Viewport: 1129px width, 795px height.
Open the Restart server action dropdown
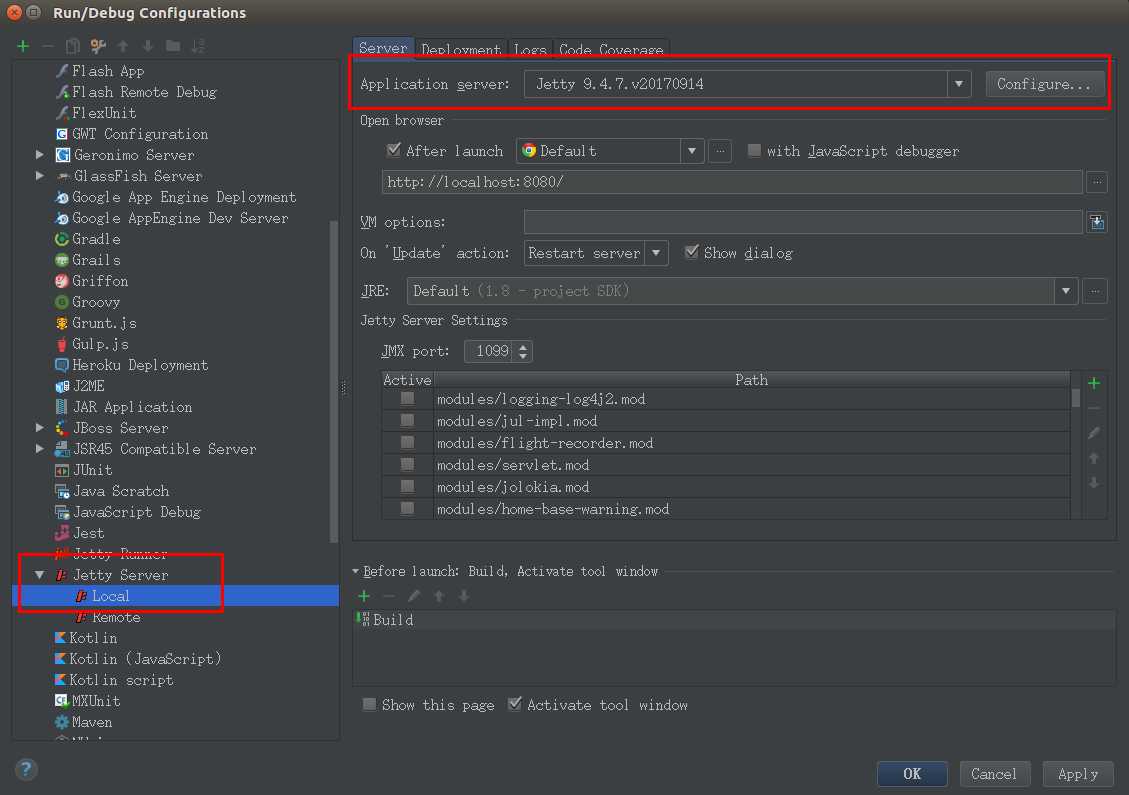click(x=656, y=253)
